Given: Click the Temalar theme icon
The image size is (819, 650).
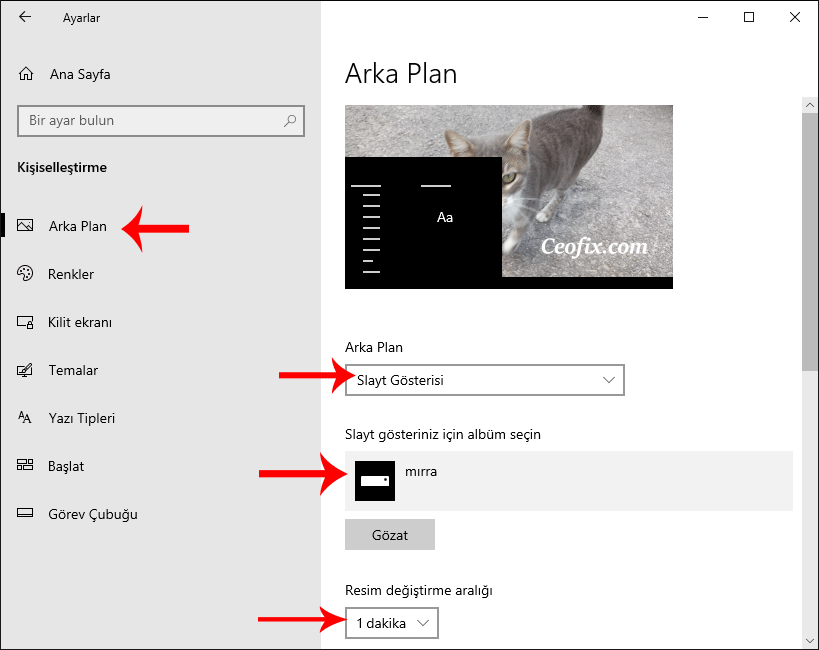Looking at the screenshot, I should (x=25, y=370).
